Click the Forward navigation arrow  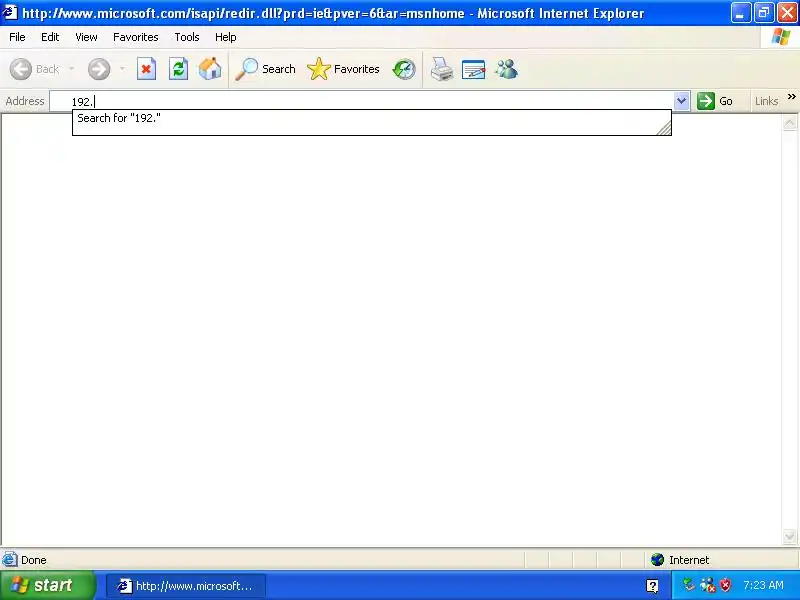point(99,69)
